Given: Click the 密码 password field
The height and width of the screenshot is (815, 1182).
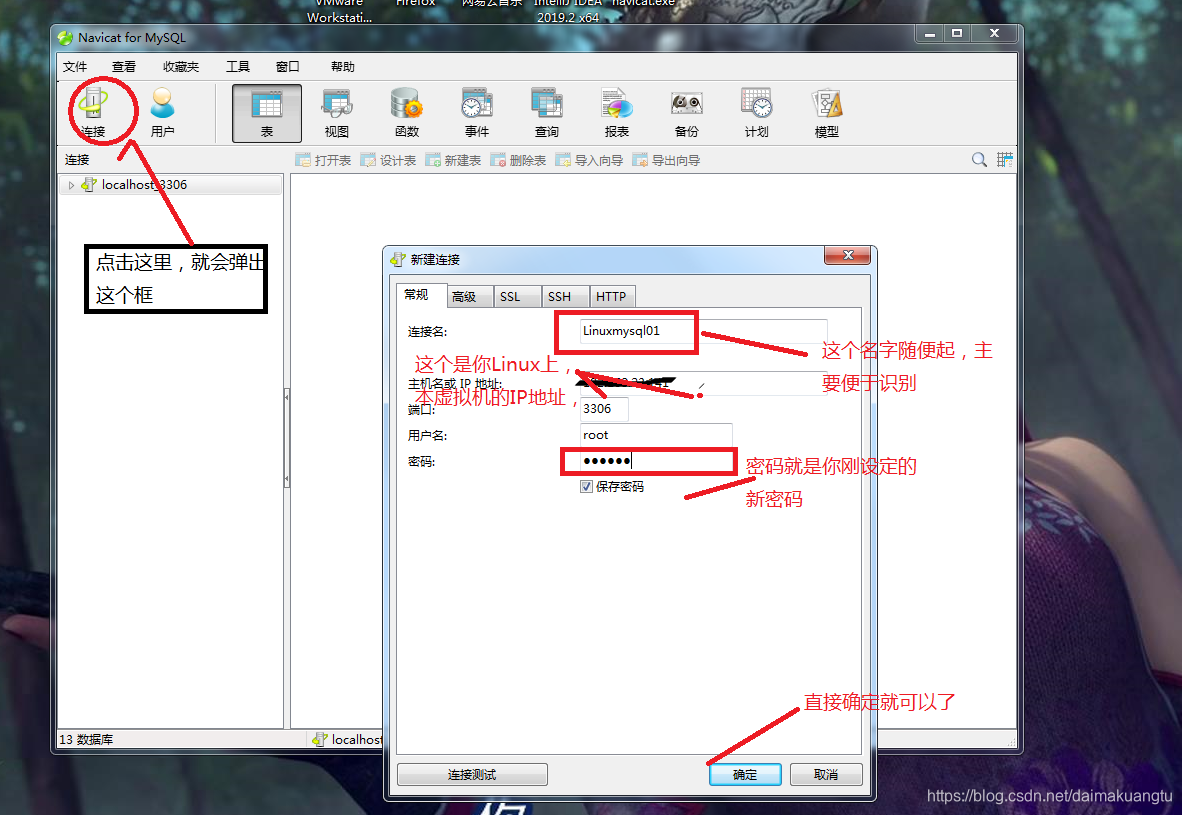Looking at the screenshot, I should pos(656,461).
